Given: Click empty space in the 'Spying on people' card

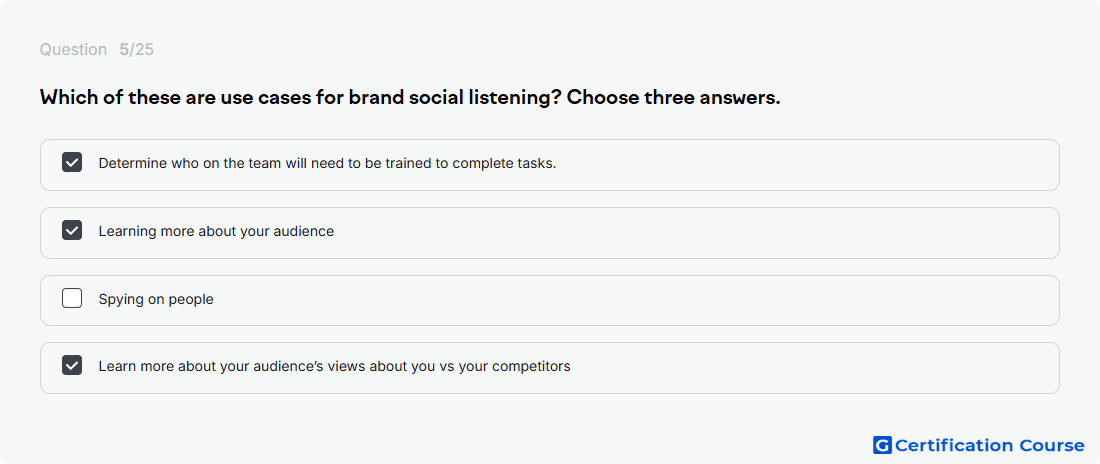Looking at the screenshot, I should [x=631, y=300].
